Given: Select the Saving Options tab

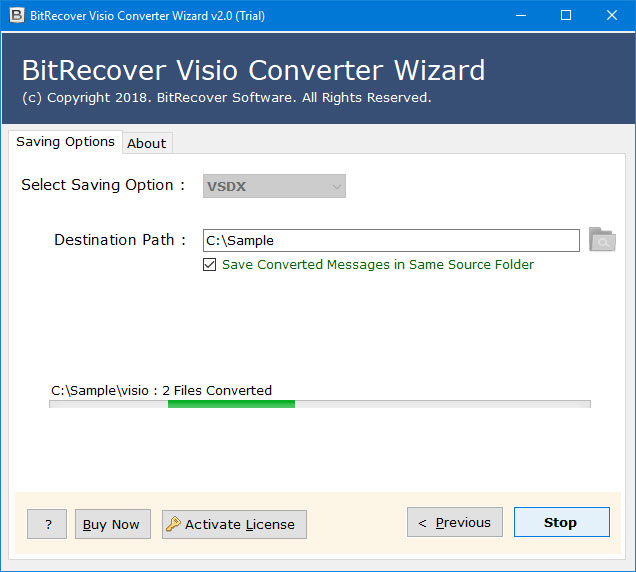Looking at the screenshot, I should click(65, 142).
